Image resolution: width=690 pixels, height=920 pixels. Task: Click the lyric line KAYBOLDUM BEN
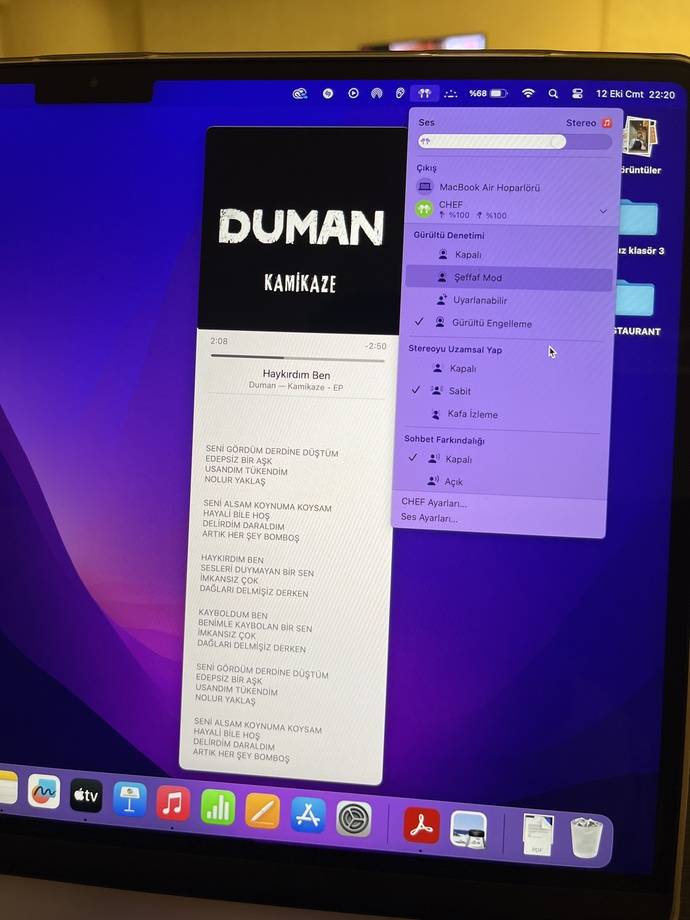233,614
